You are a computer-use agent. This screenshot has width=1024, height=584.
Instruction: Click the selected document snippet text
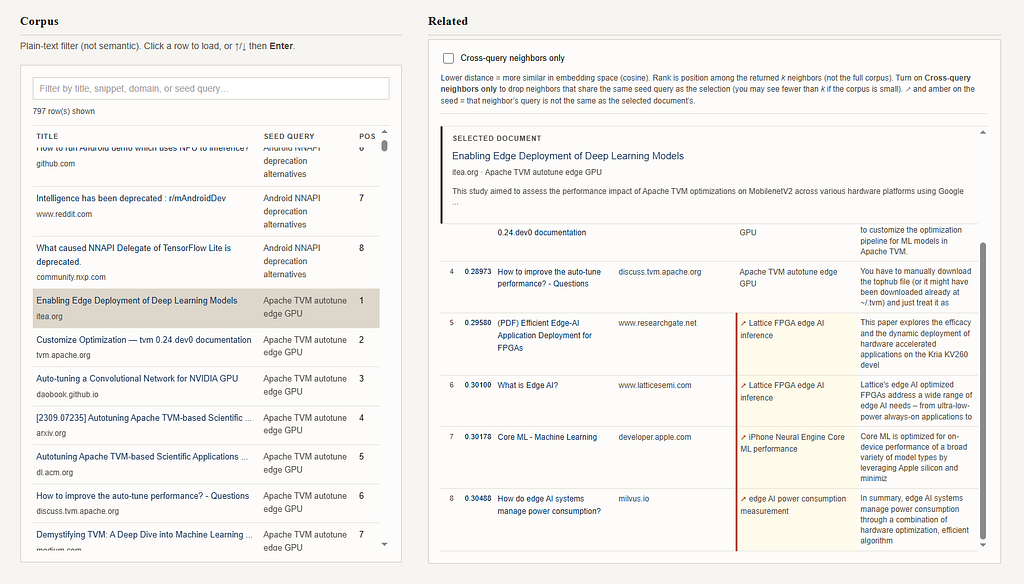click(708, 197)
